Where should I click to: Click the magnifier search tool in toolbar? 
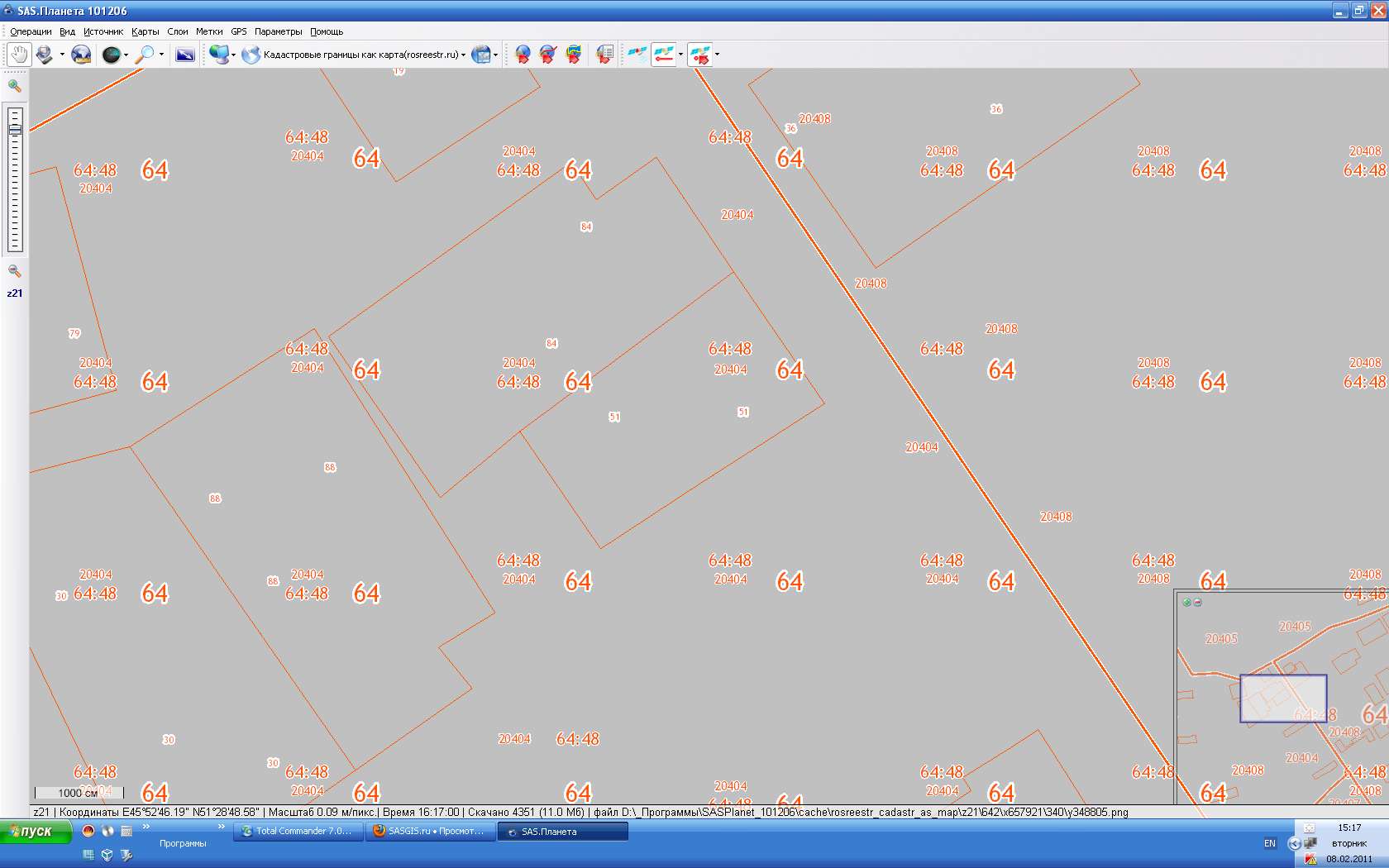click(x=145, y=55)
